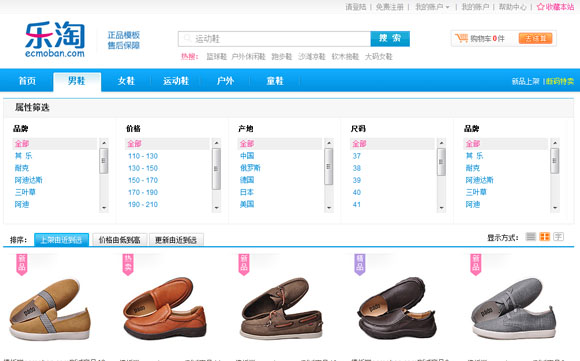Select price range 130 - 150

(x=143, y=168)
